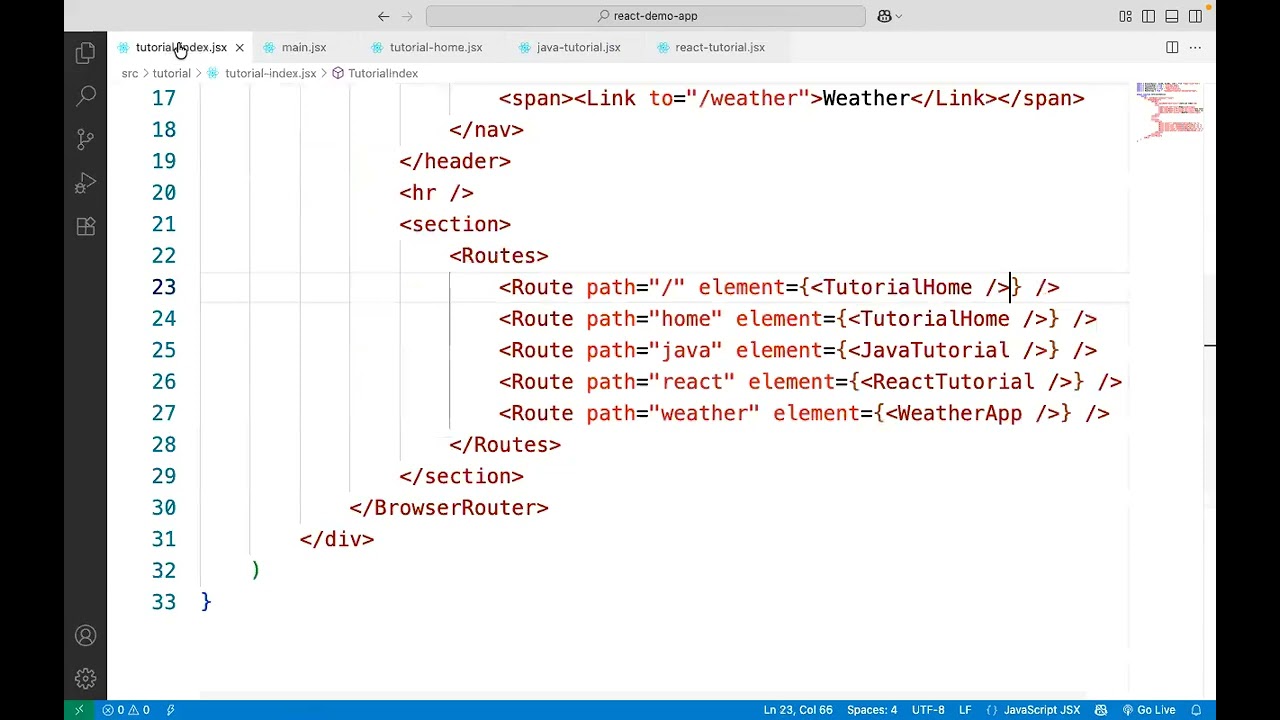This screenshot has height=720, width=1280.
Task: Open the More Actions ellipsis menu
Action: pos(1195,47)
